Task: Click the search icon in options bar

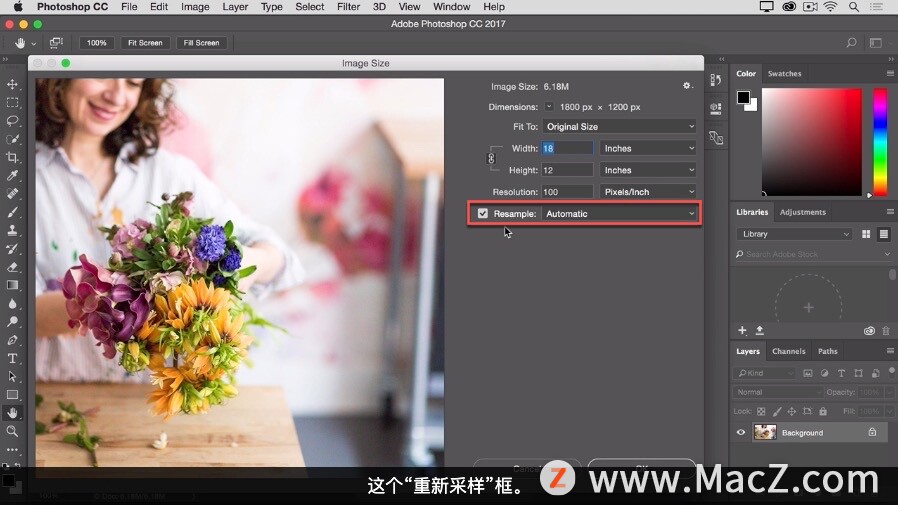Action: pyautogui.click(x=852, y=42)
